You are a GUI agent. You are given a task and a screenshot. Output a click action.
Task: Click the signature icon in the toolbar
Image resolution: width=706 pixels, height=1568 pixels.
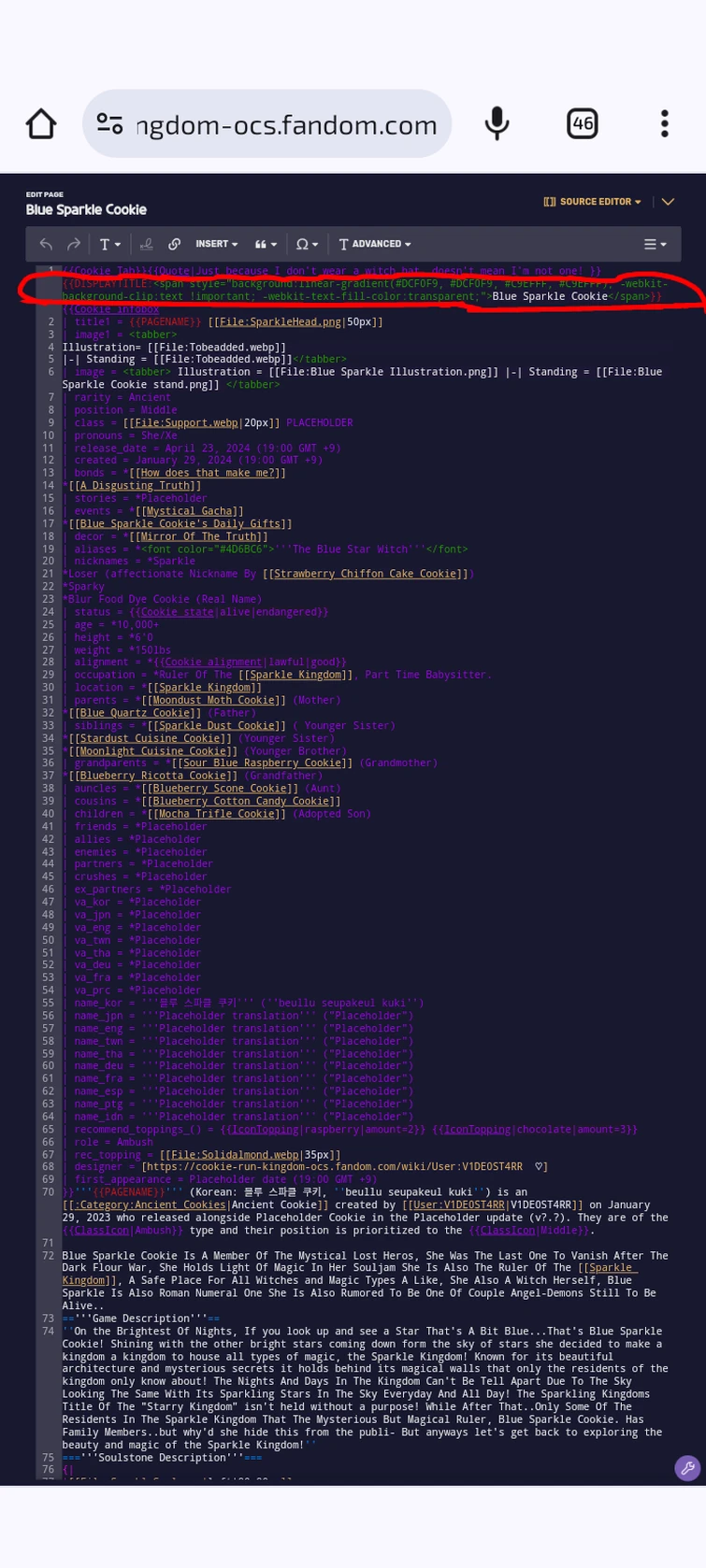(146, 245)
